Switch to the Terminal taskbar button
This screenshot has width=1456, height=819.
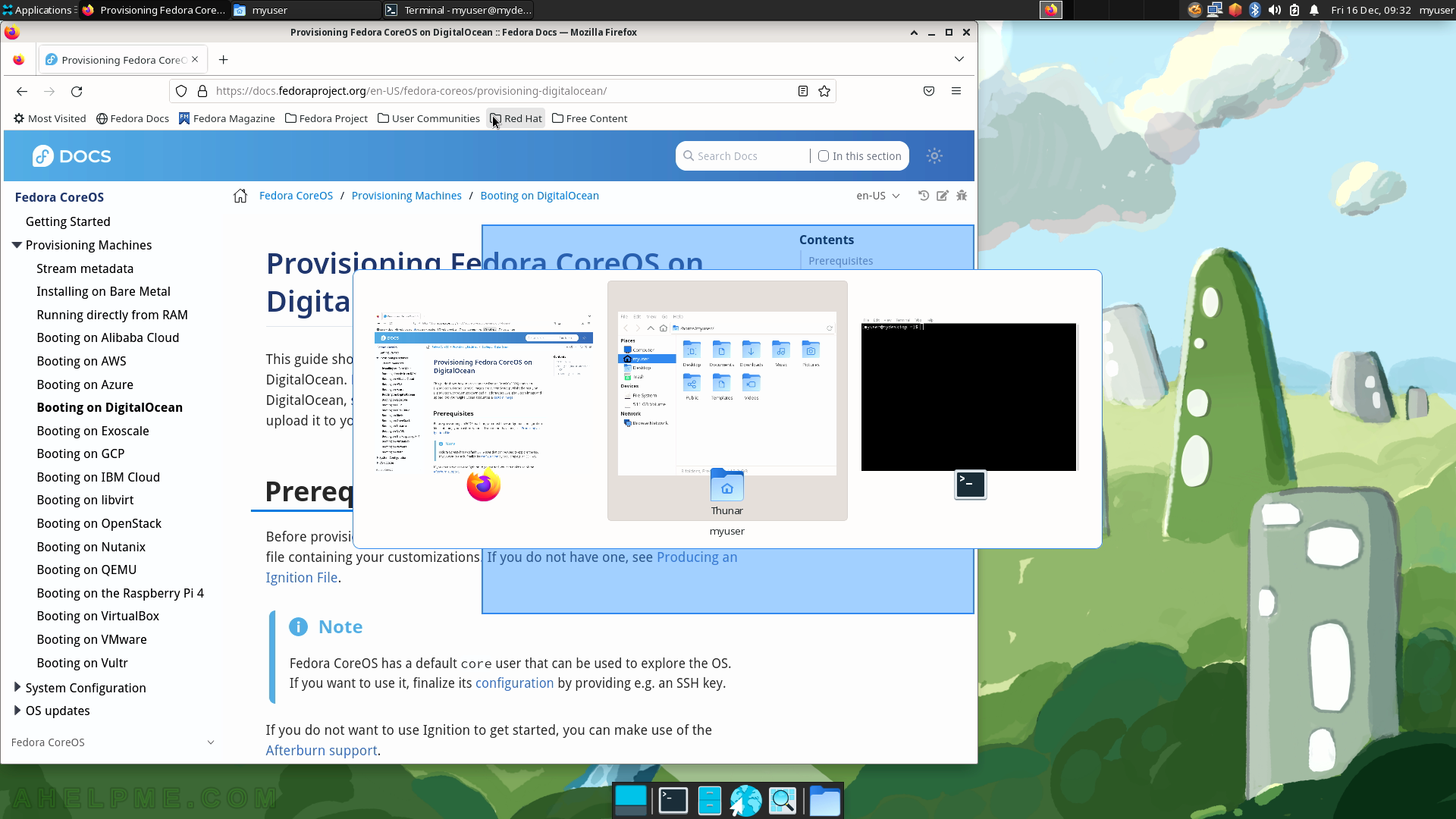(x=458, y=10)
